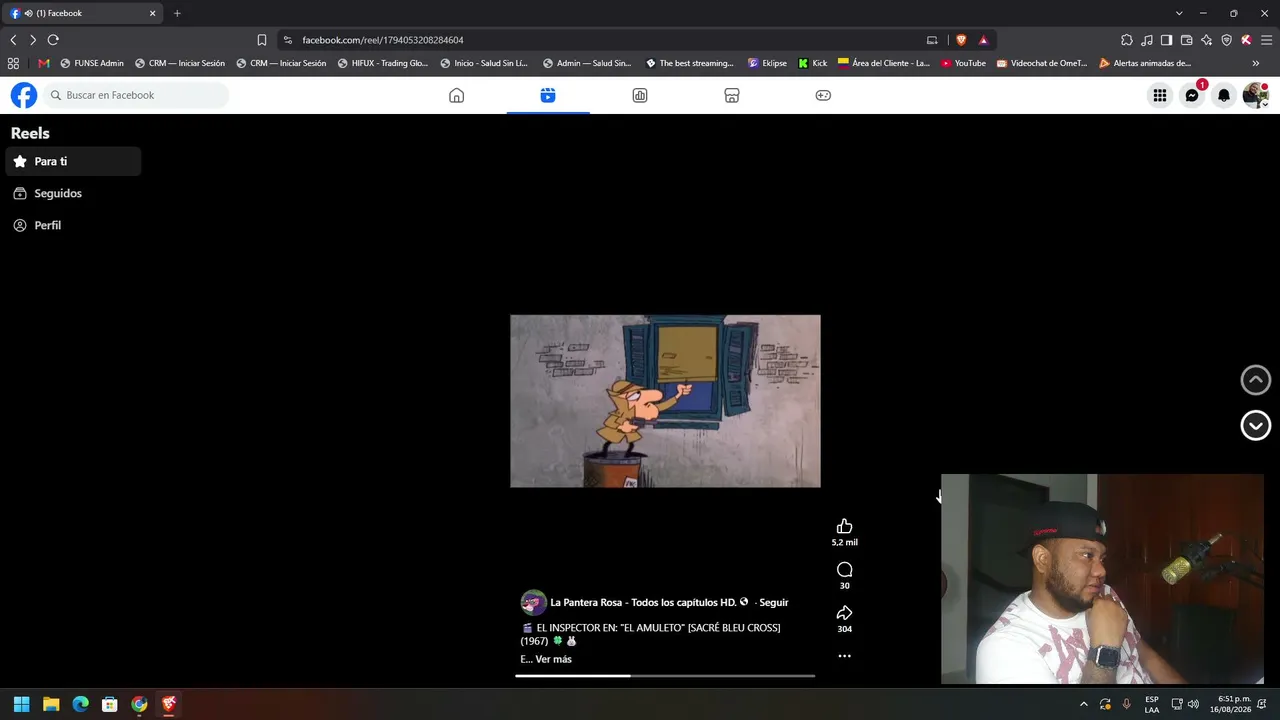This screenshot has width=1280, height=720.
Task: Open Brave Rewards triangle icon
Action: click(983, 40)
